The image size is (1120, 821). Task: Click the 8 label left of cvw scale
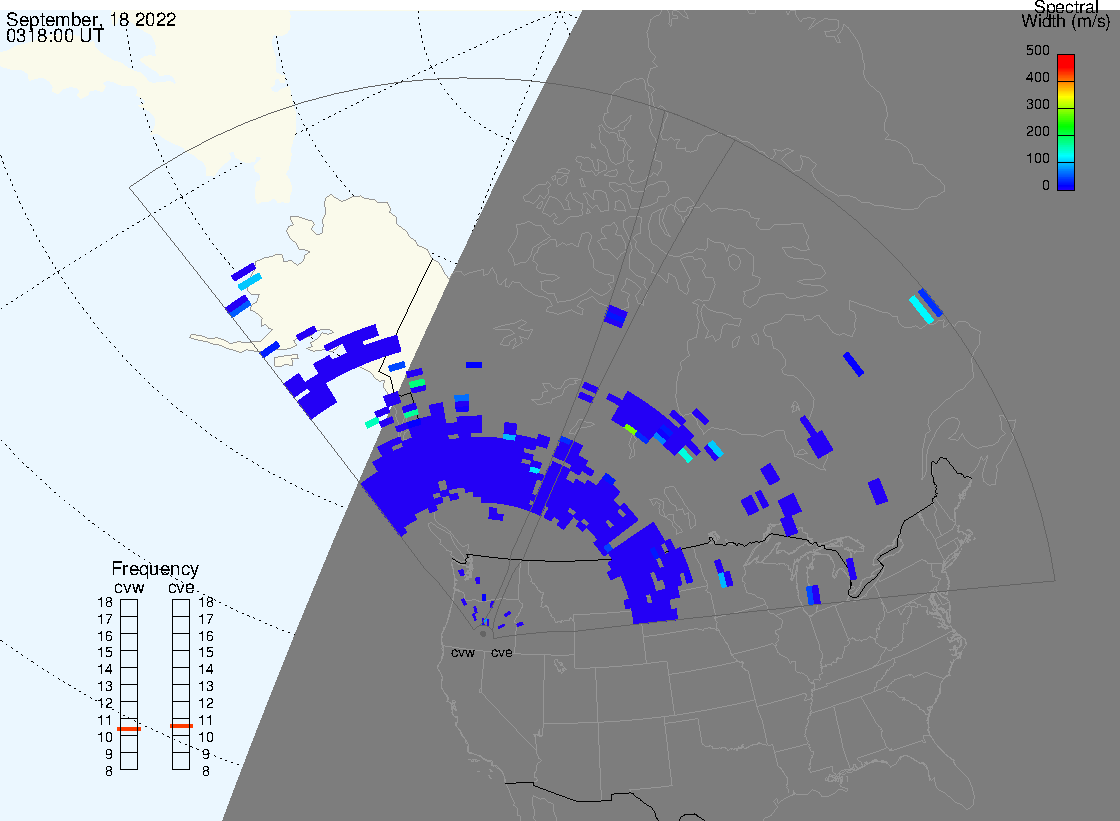[109, 772]
